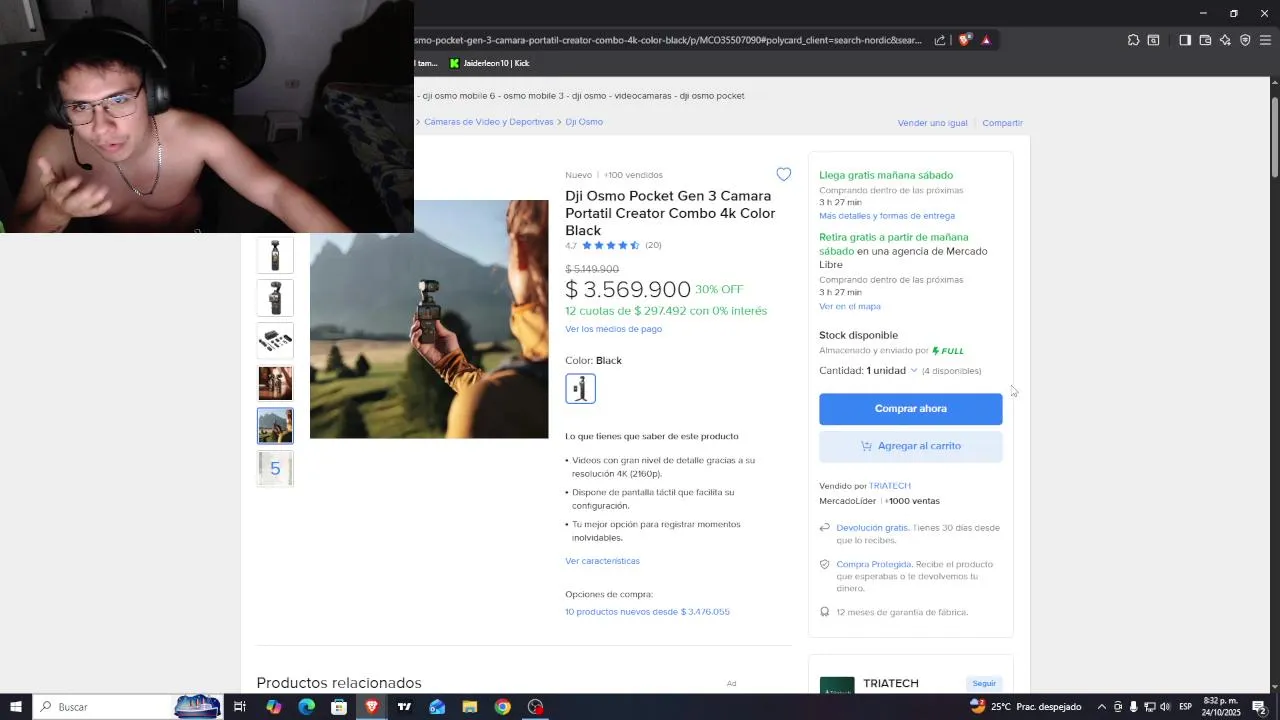Open the Brave Wallet icon
Viewport: 1280px width, 720px height.
click(1205, 40)
